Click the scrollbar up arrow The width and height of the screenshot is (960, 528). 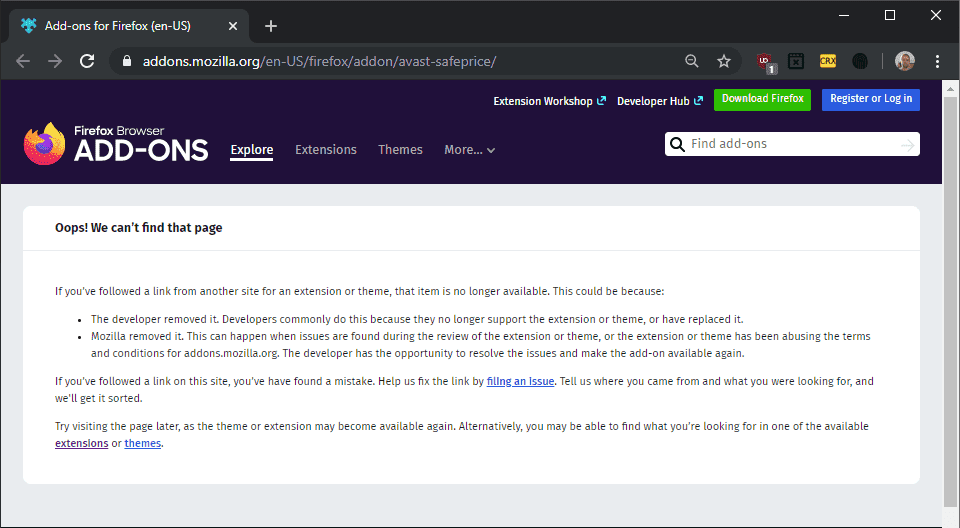pyautogui.click(x=951, y=89)
